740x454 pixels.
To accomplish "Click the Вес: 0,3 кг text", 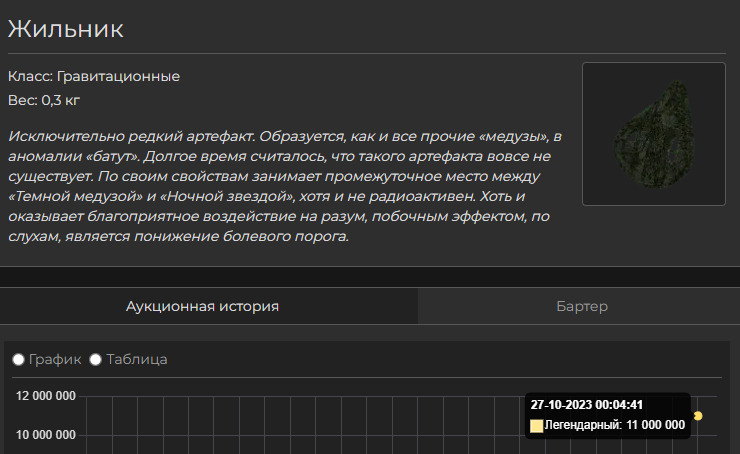I will (44, 101).
